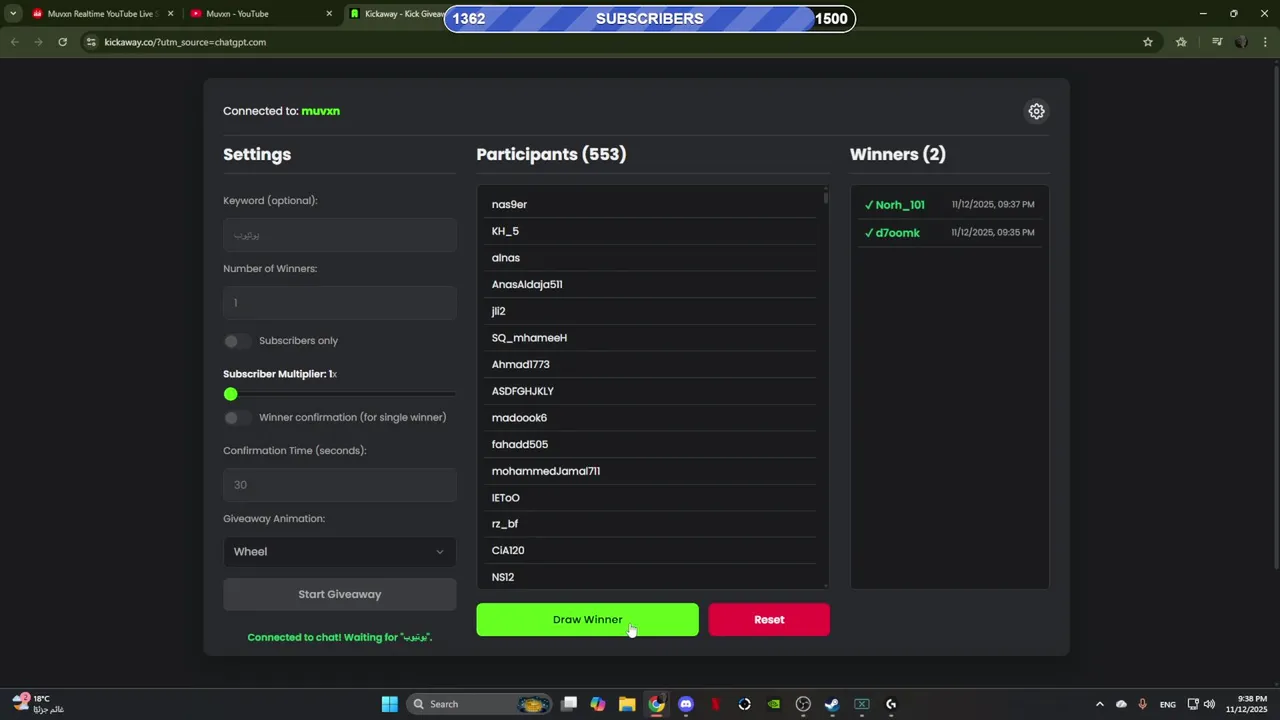
Task: Click the Draw Winner button
Action: tap(588, 620)
